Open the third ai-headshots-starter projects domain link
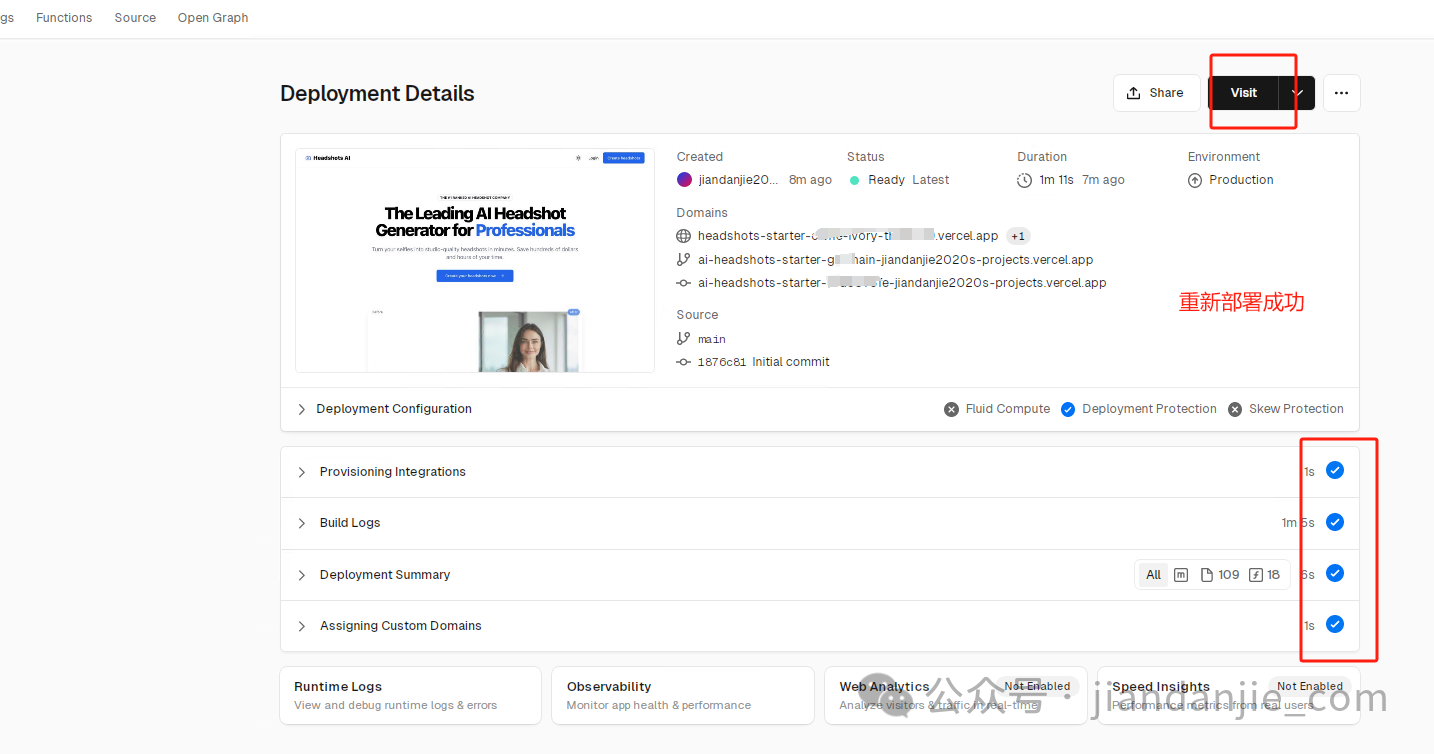Viewport: 1434px width, 754px height. (x=902, y=283)
